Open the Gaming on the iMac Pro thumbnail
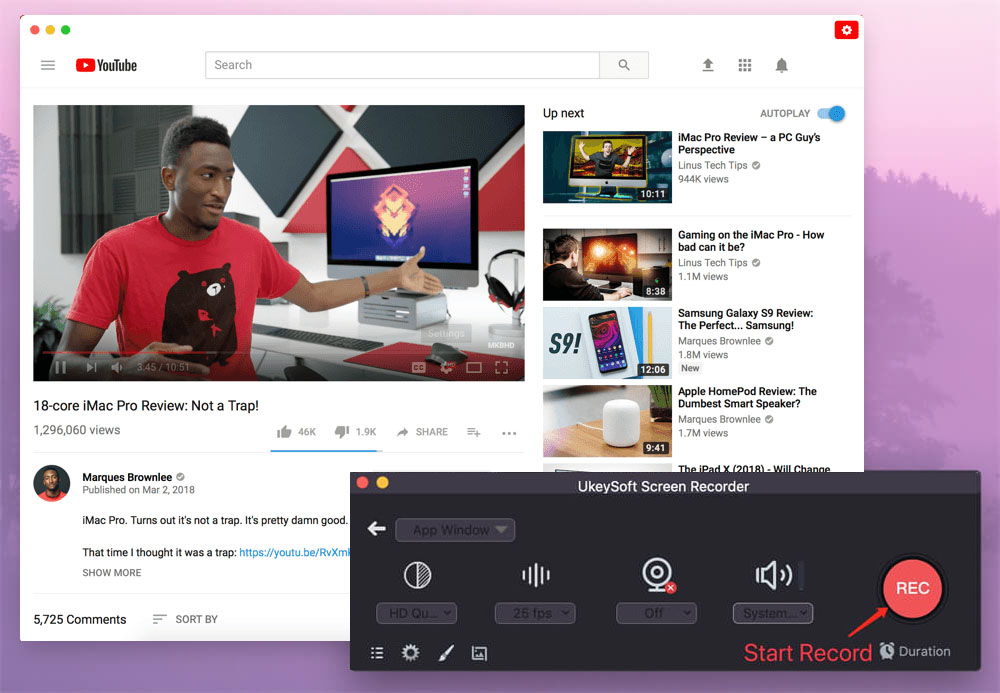The width and height of the screenshot is (1000, 693). pos(607,265)
